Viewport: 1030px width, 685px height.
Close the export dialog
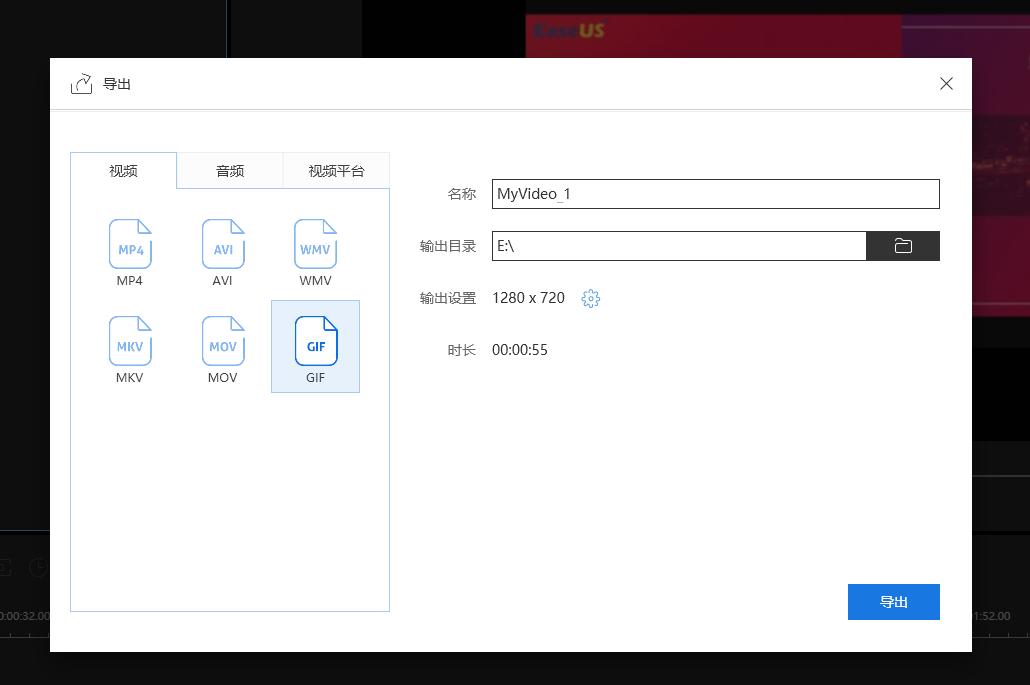[946, 84]
